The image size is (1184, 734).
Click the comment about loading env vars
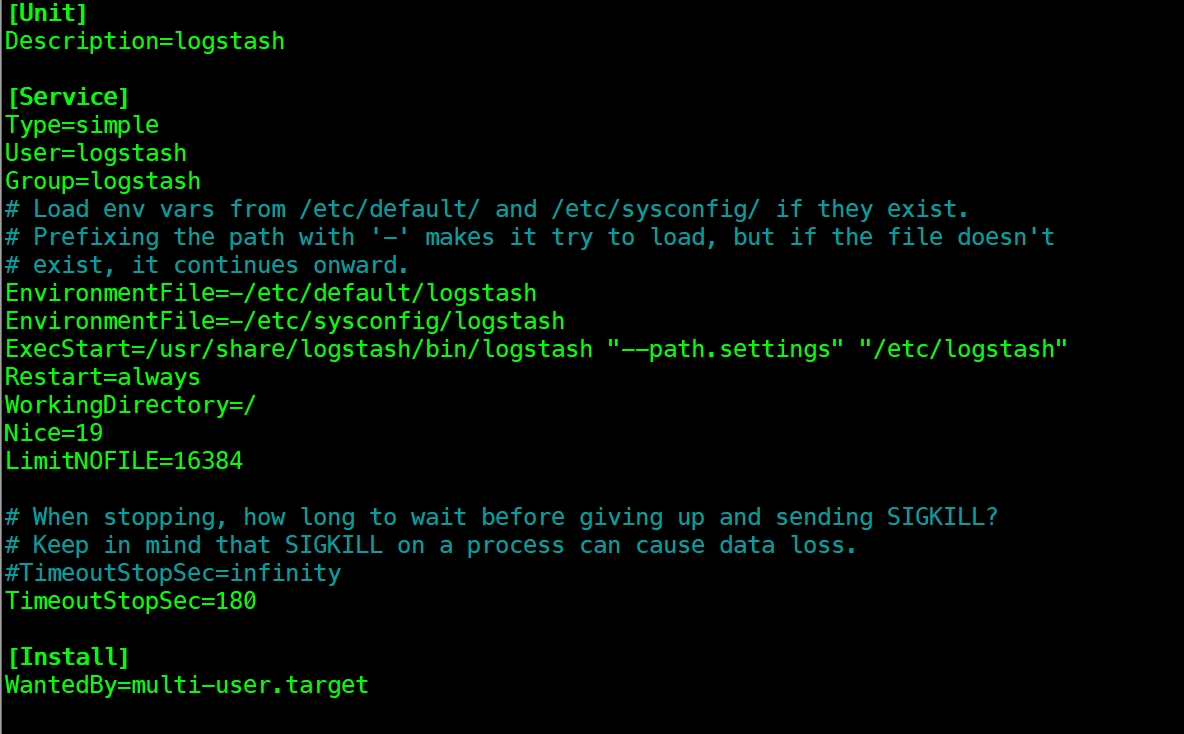486,209
